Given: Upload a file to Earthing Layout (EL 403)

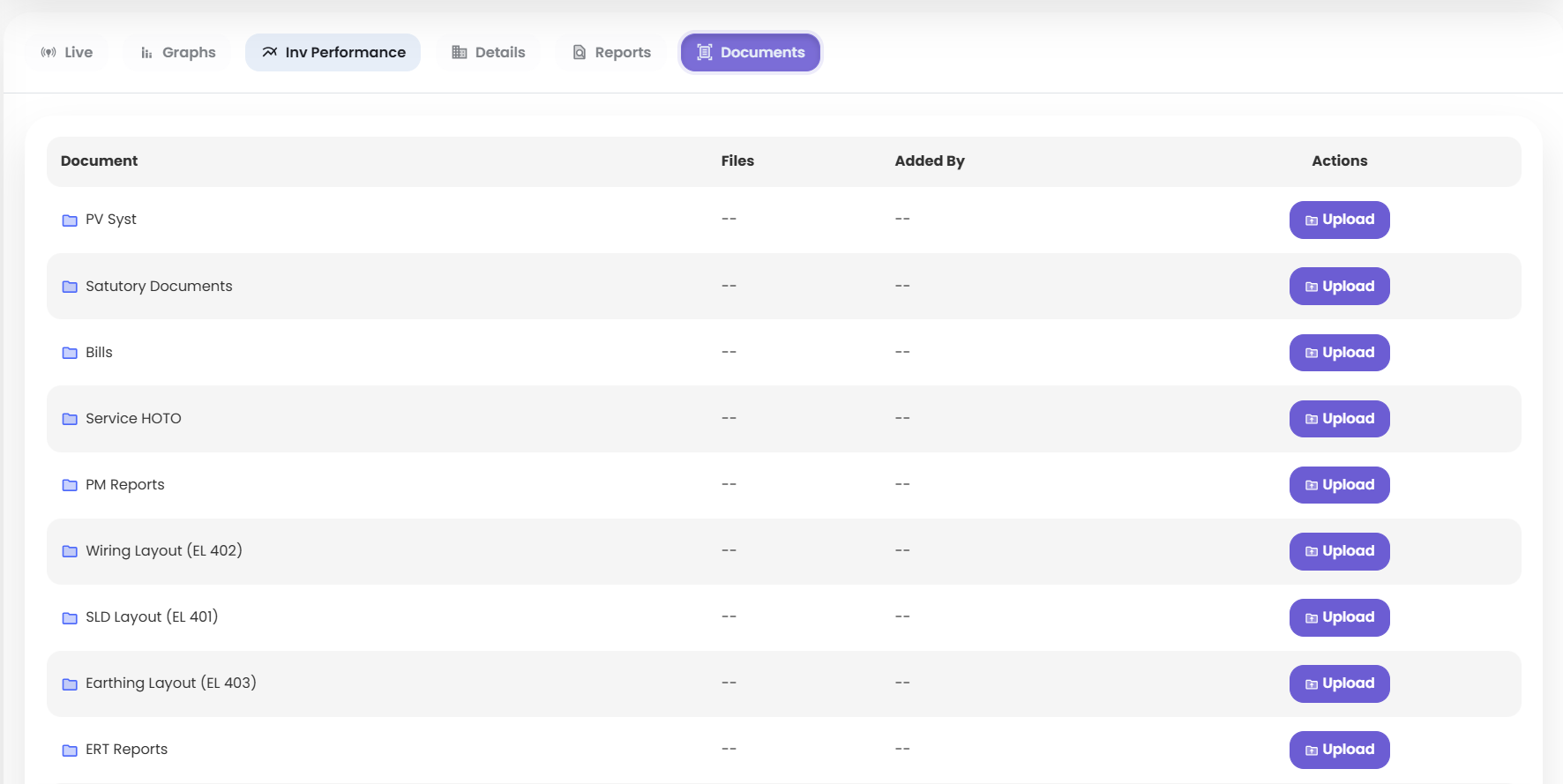Looking at the screenshot, I should coord(1339,683).
